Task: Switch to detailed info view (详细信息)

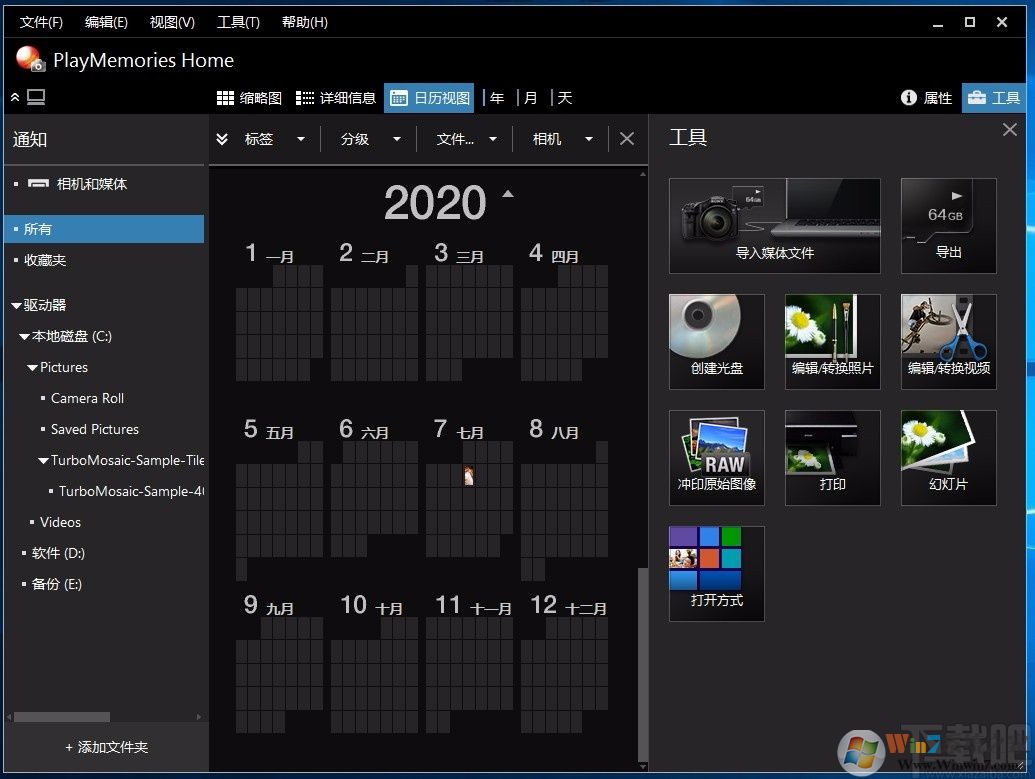Action: click(335, 98)
